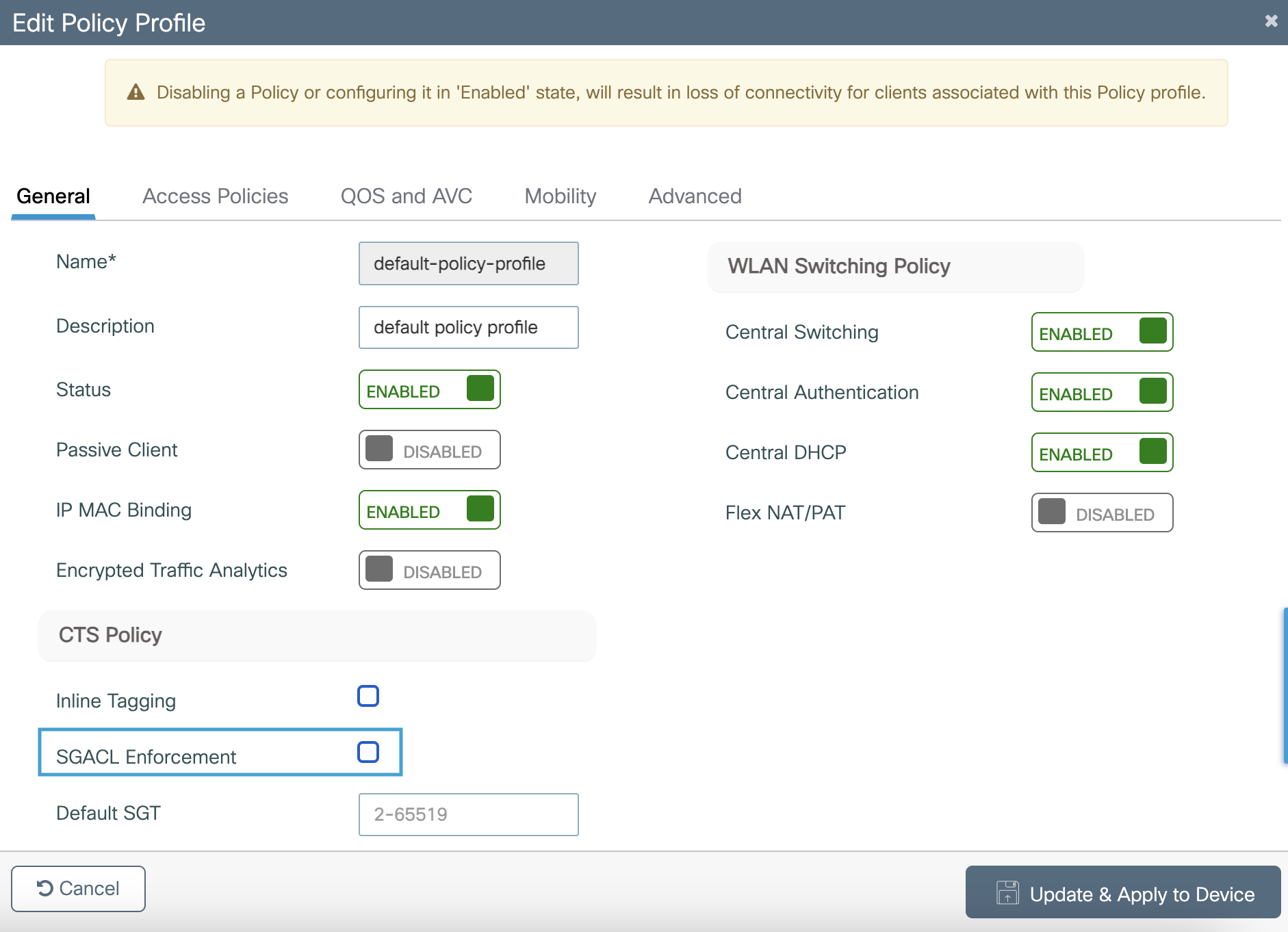
Task: Close the Edit Policy Profile dialog
Action: (1271, 21)
